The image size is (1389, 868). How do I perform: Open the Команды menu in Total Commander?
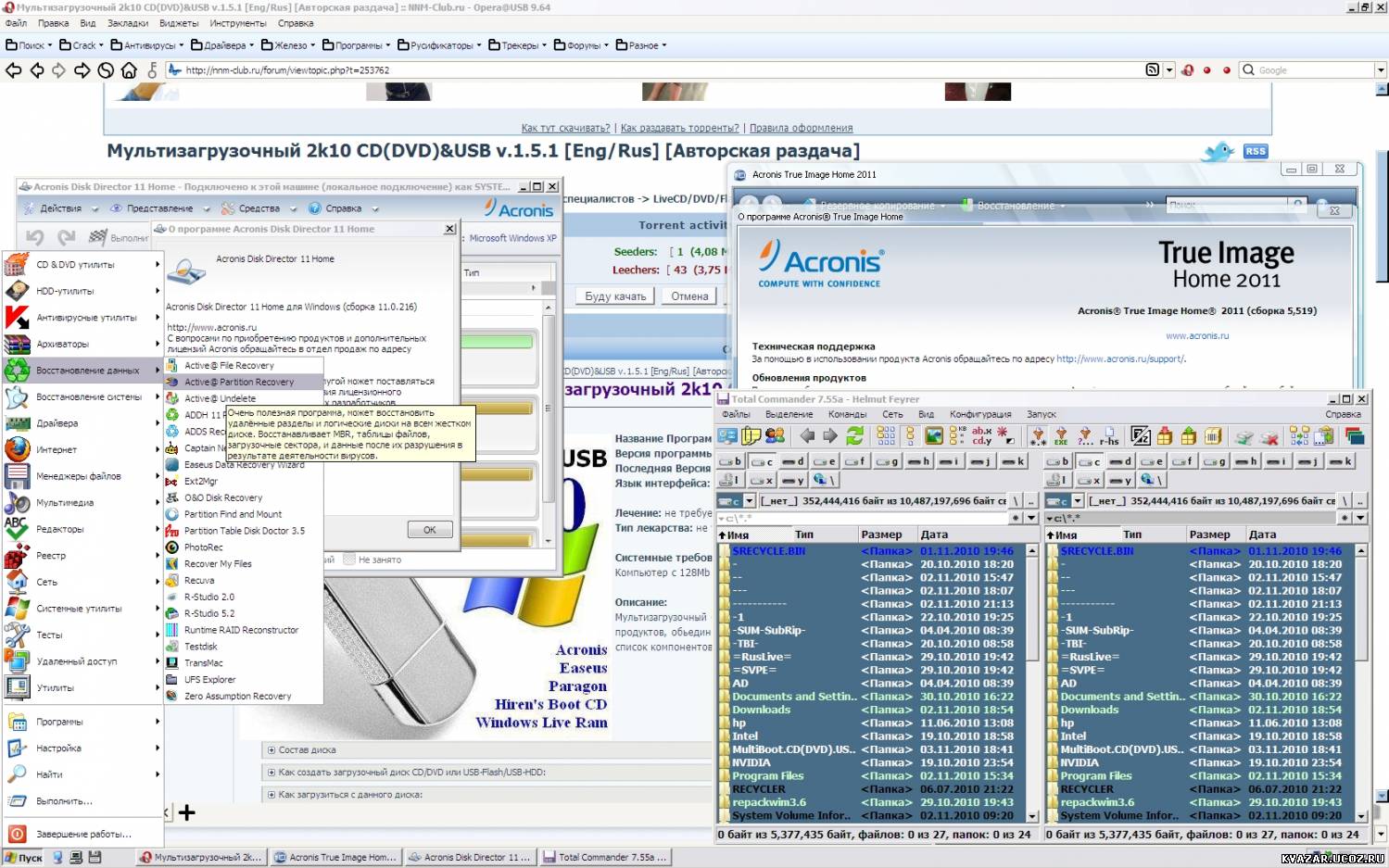point(847,414)
